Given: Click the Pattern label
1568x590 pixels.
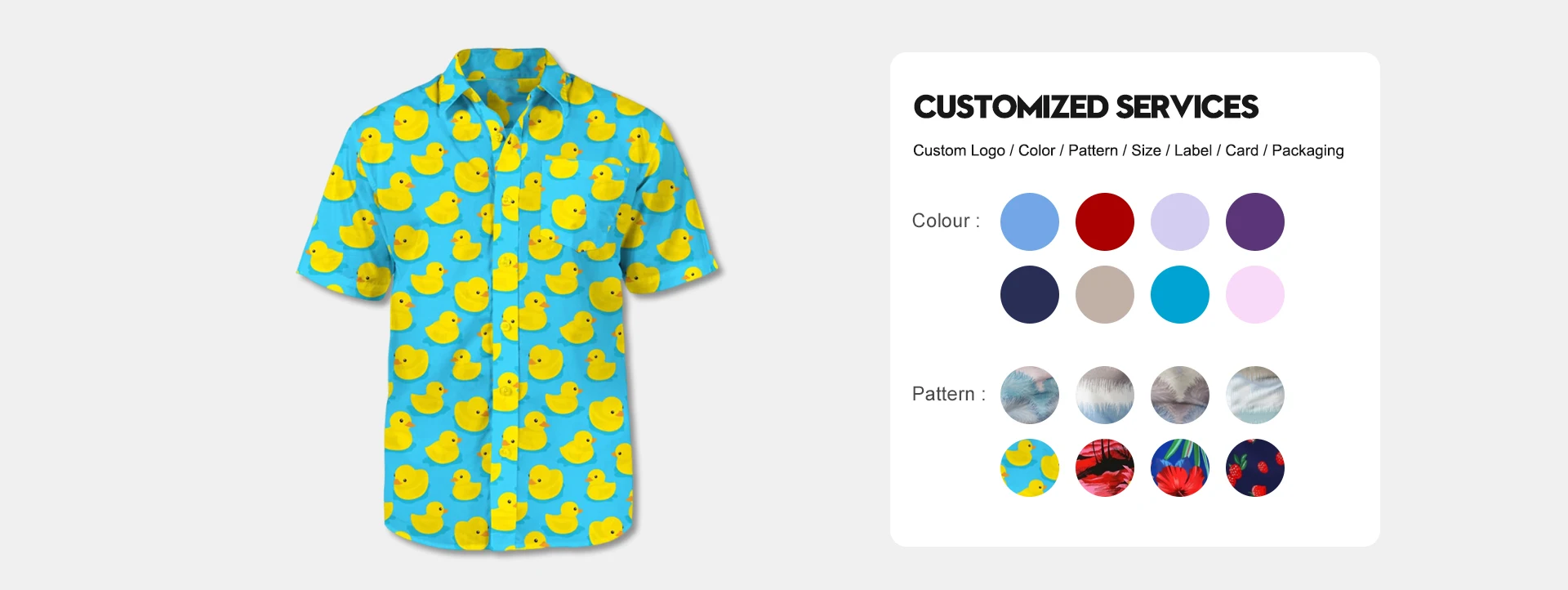Looking at the screenshot, I should tap(948, 394).
